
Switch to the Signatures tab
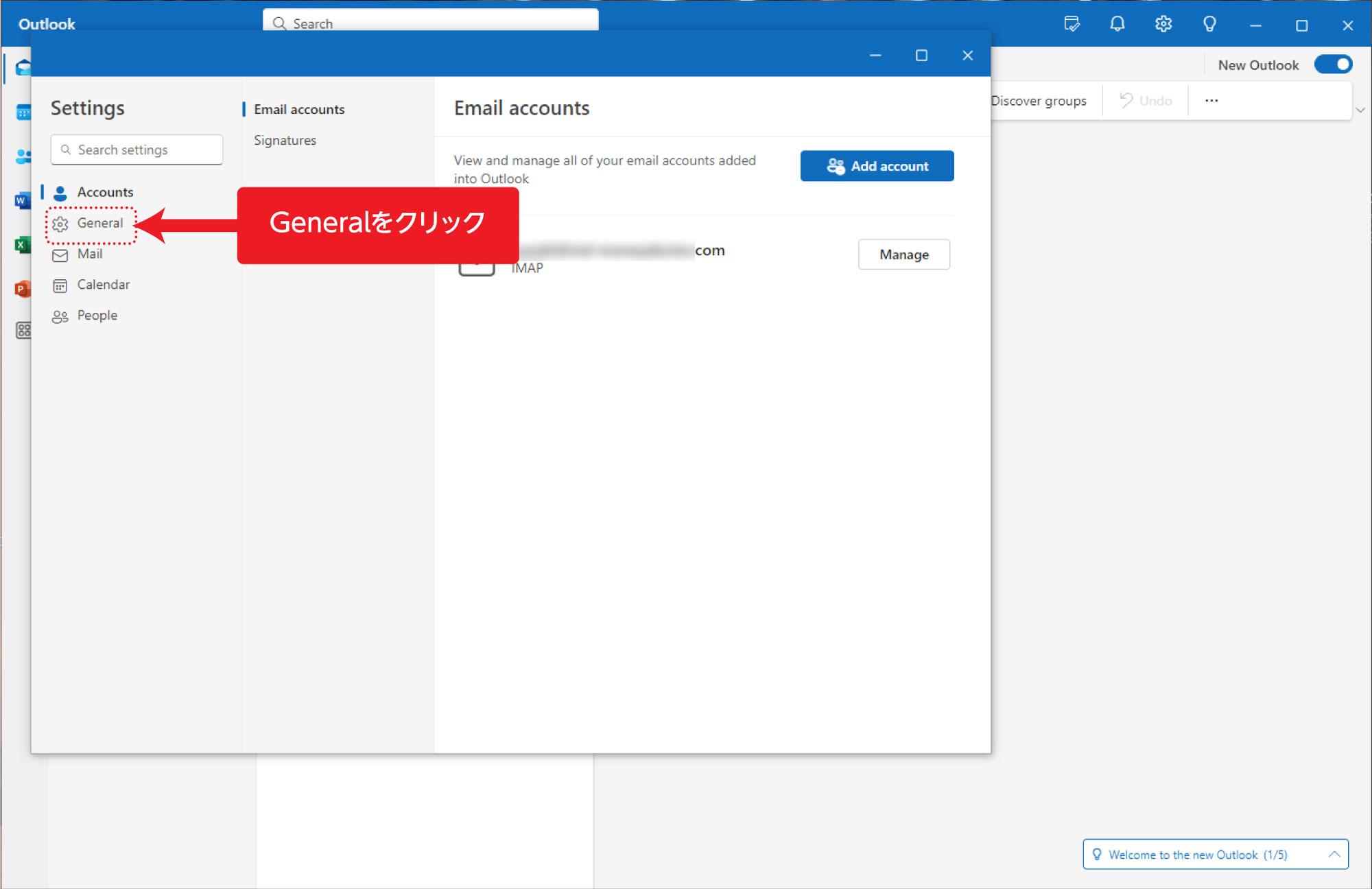coord(285,140)
